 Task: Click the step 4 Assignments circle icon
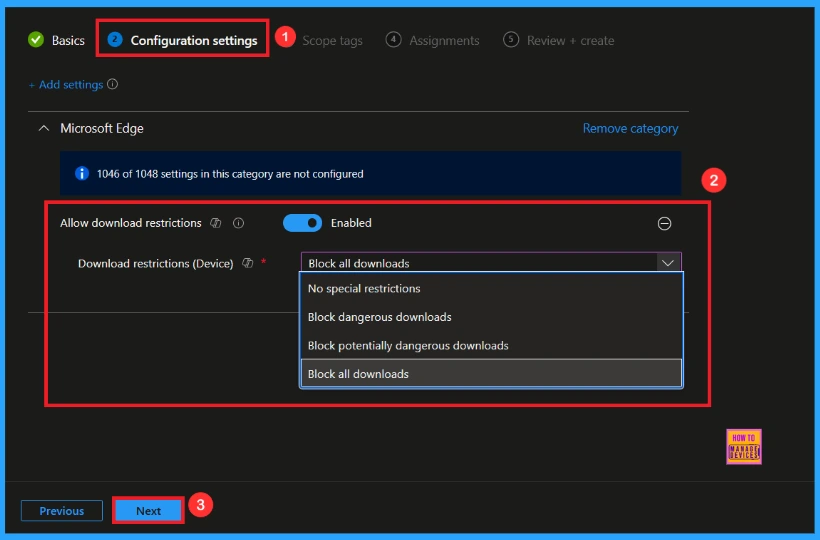pos(393,40)
